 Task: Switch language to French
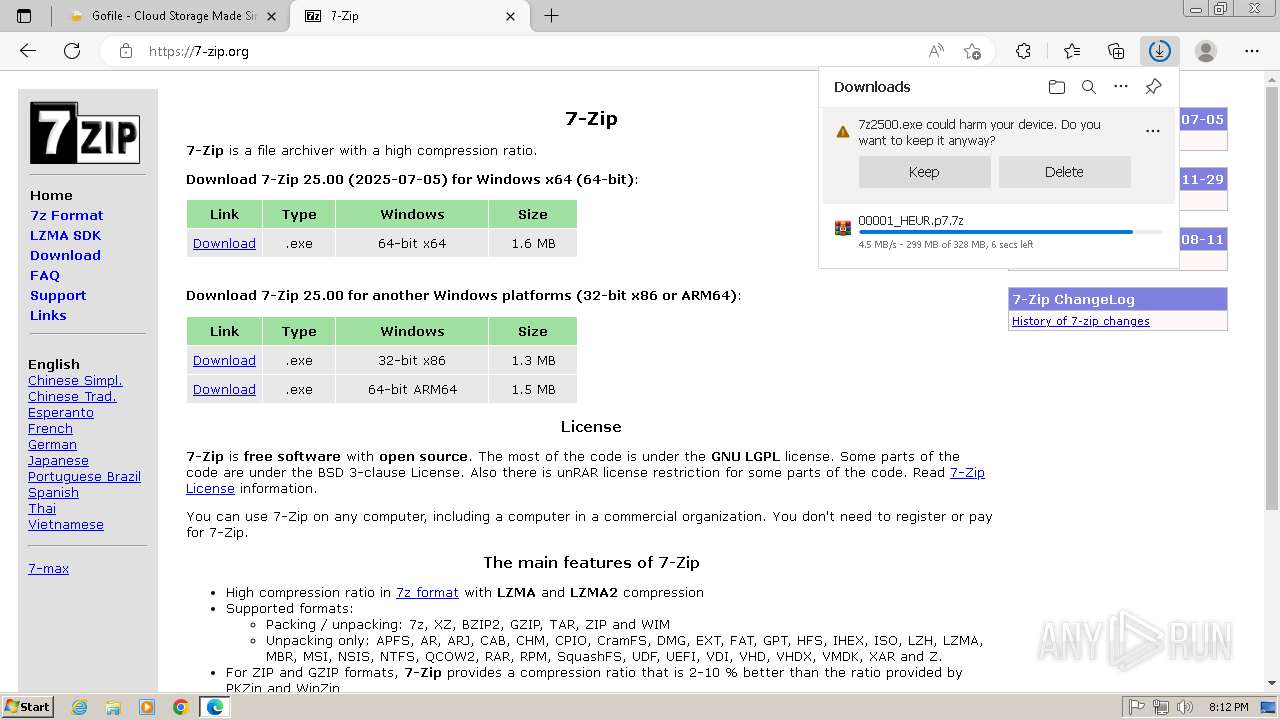point(50,428)
